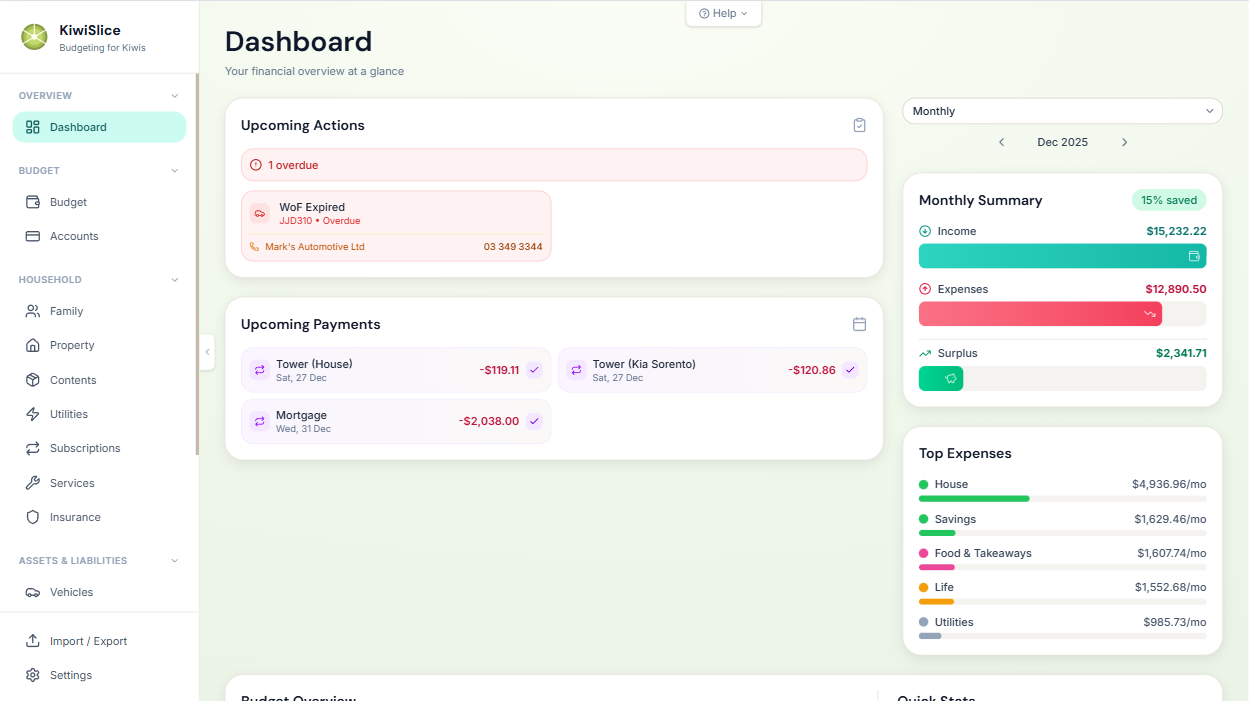Mark the Tower (House) payment as paid

pos(534,369)
